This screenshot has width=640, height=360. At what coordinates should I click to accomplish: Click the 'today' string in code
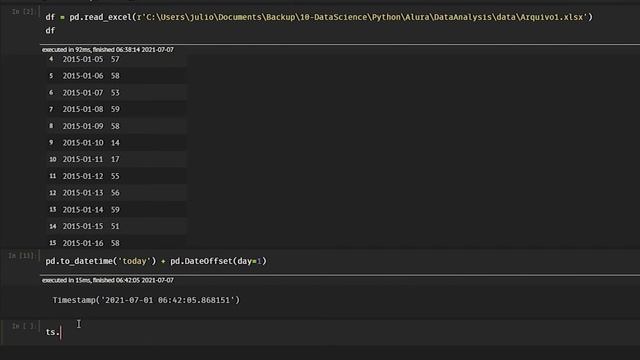(134, 261)
